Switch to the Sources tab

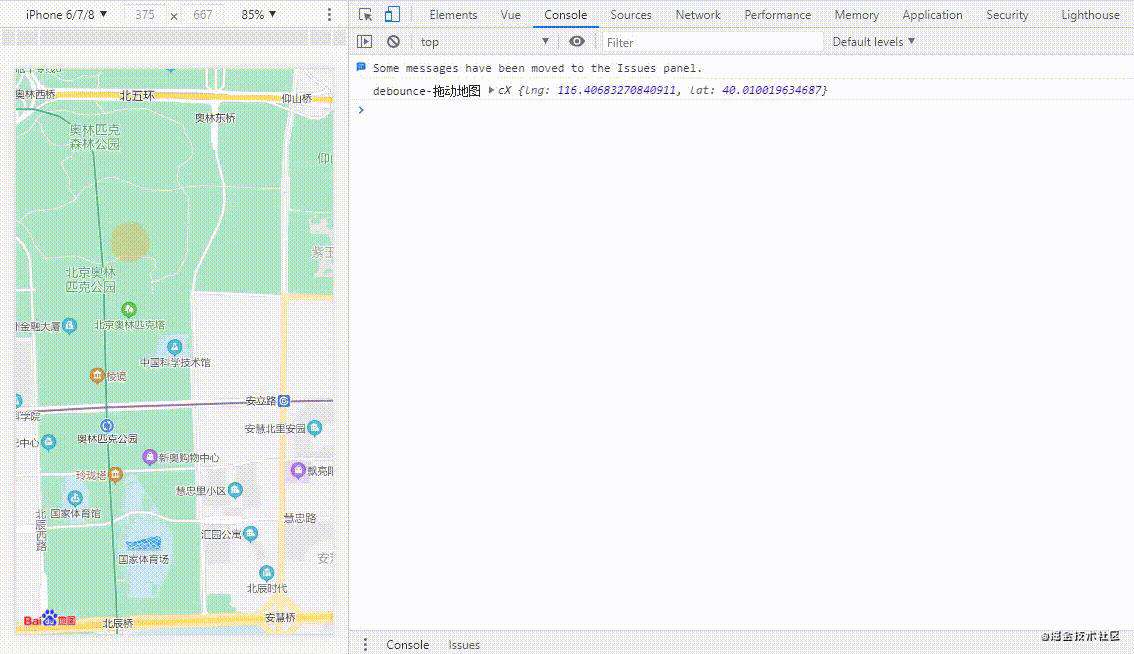click(631, 14)
